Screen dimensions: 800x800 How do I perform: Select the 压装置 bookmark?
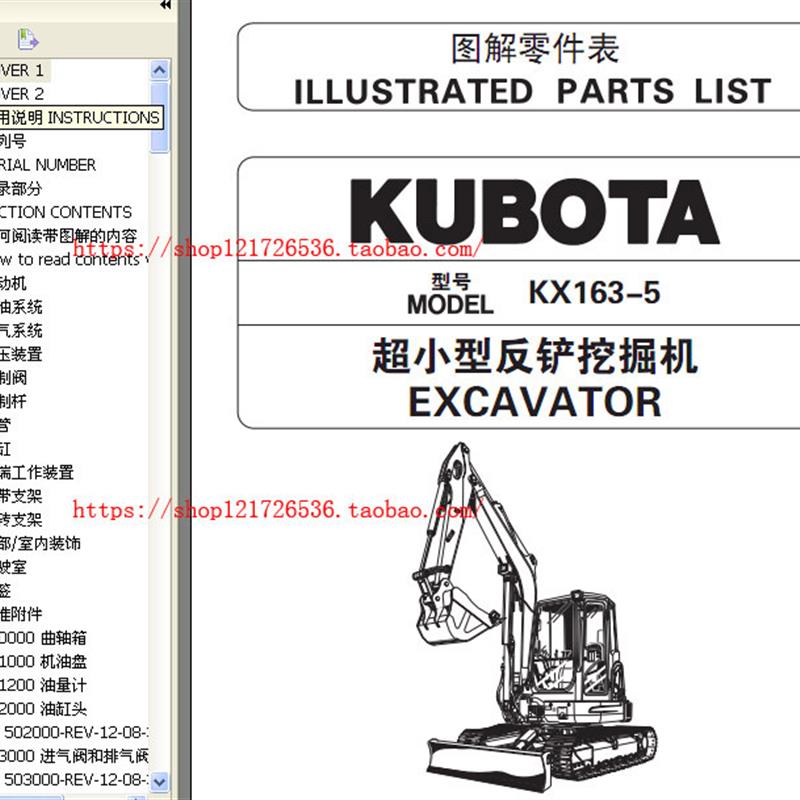click(21, 354)
